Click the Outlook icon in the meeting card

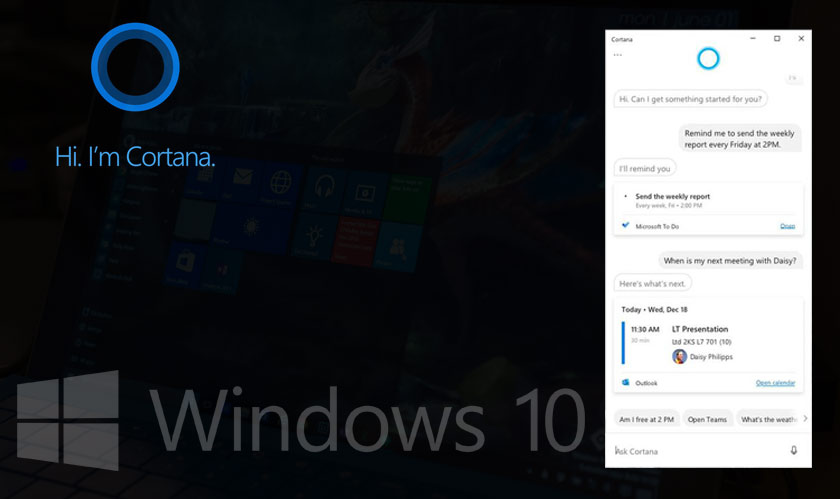[625, 382]
